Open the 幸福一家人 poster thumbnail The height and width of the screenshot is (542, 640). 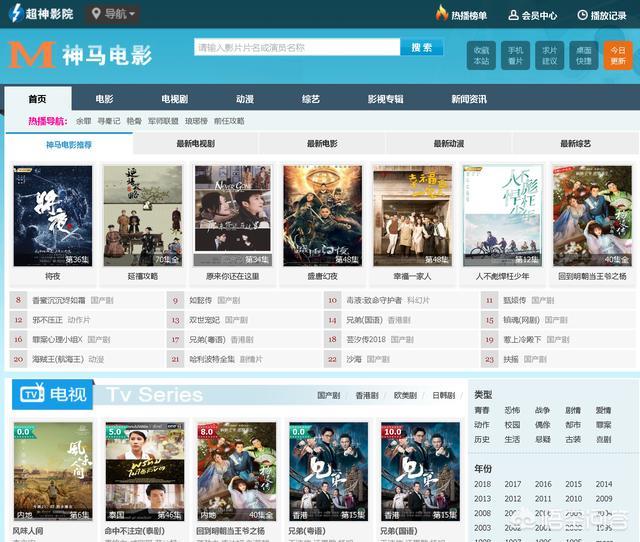coord(412,216)
